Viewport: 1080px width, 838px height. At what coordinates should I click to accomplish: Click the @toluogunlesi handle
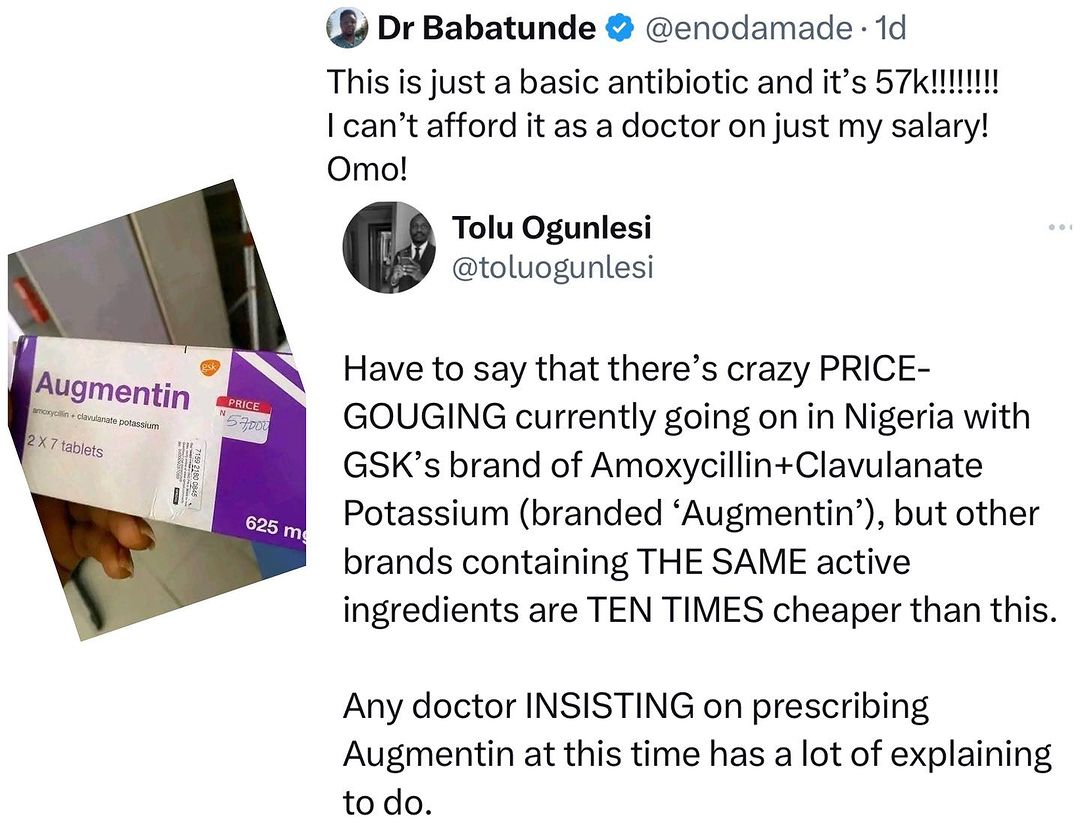point(553,268)
